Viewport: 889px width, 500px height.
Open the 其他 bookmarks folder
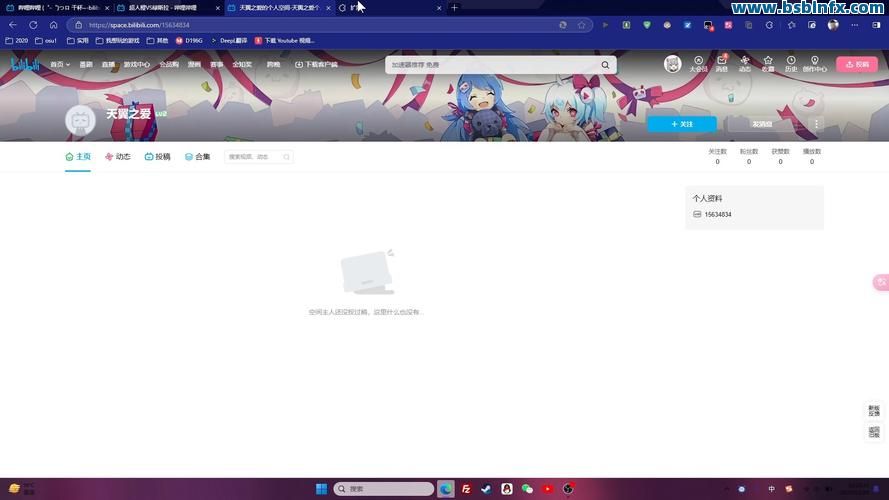158,41
